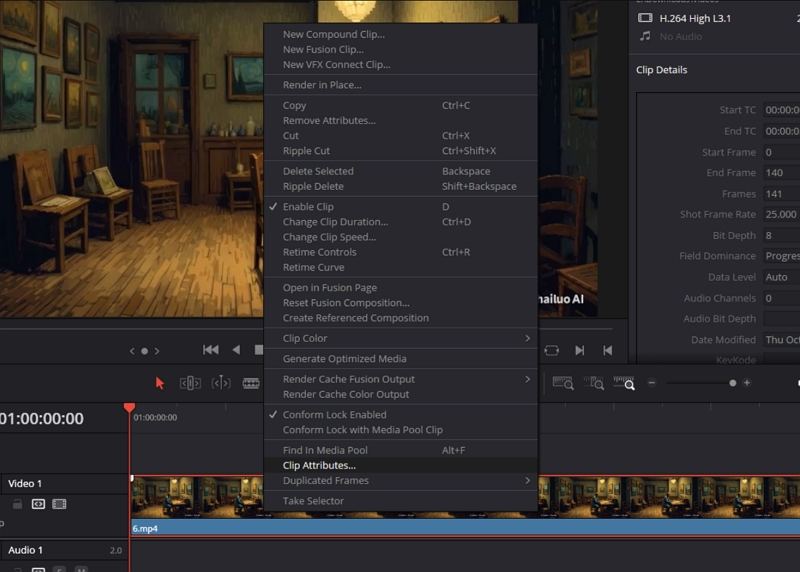Click the left-pointing skip icon right of the loop button
Screen dimensions: 800x572
[x=607, y=351]
